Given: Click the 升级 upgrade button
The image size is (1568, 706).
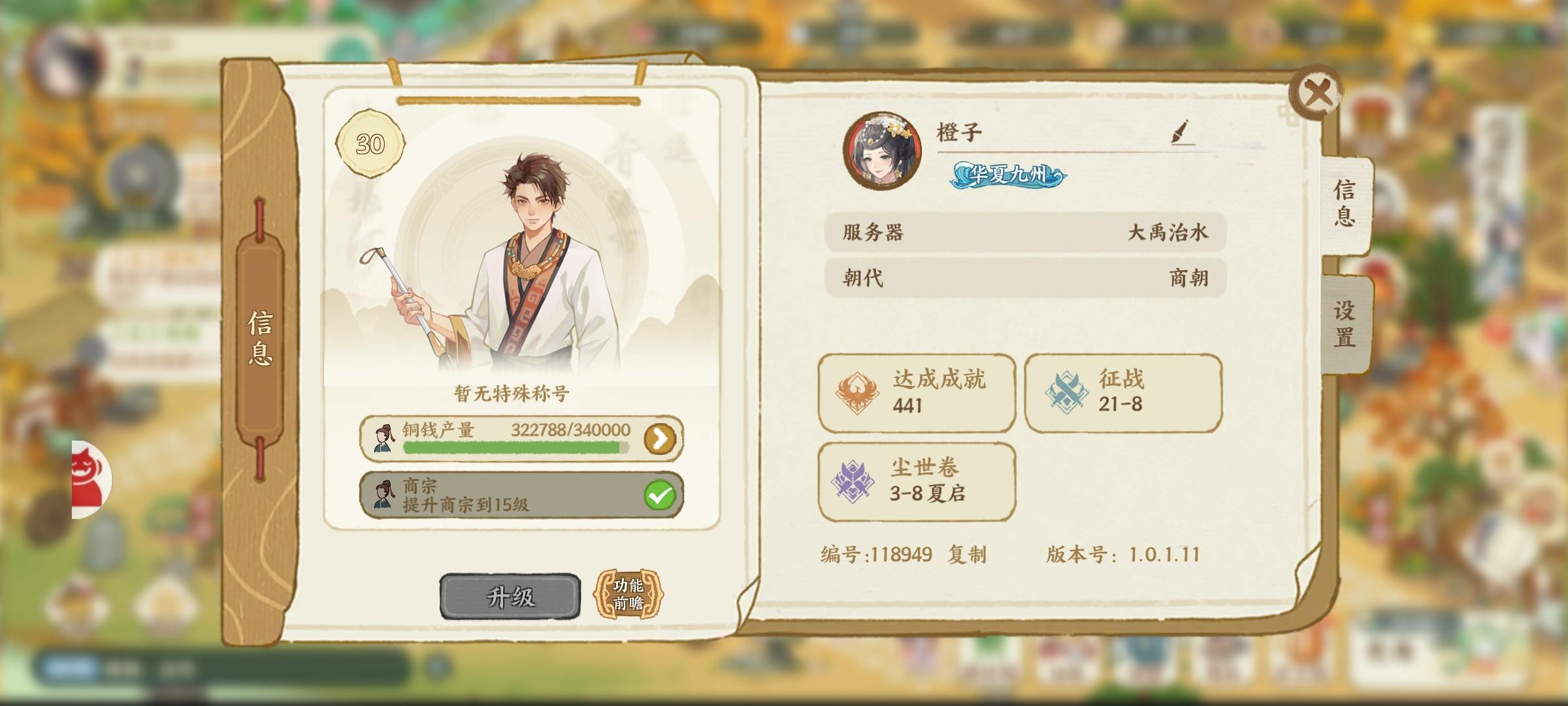Looking at the screenshot, I should (x=510, y=596).
